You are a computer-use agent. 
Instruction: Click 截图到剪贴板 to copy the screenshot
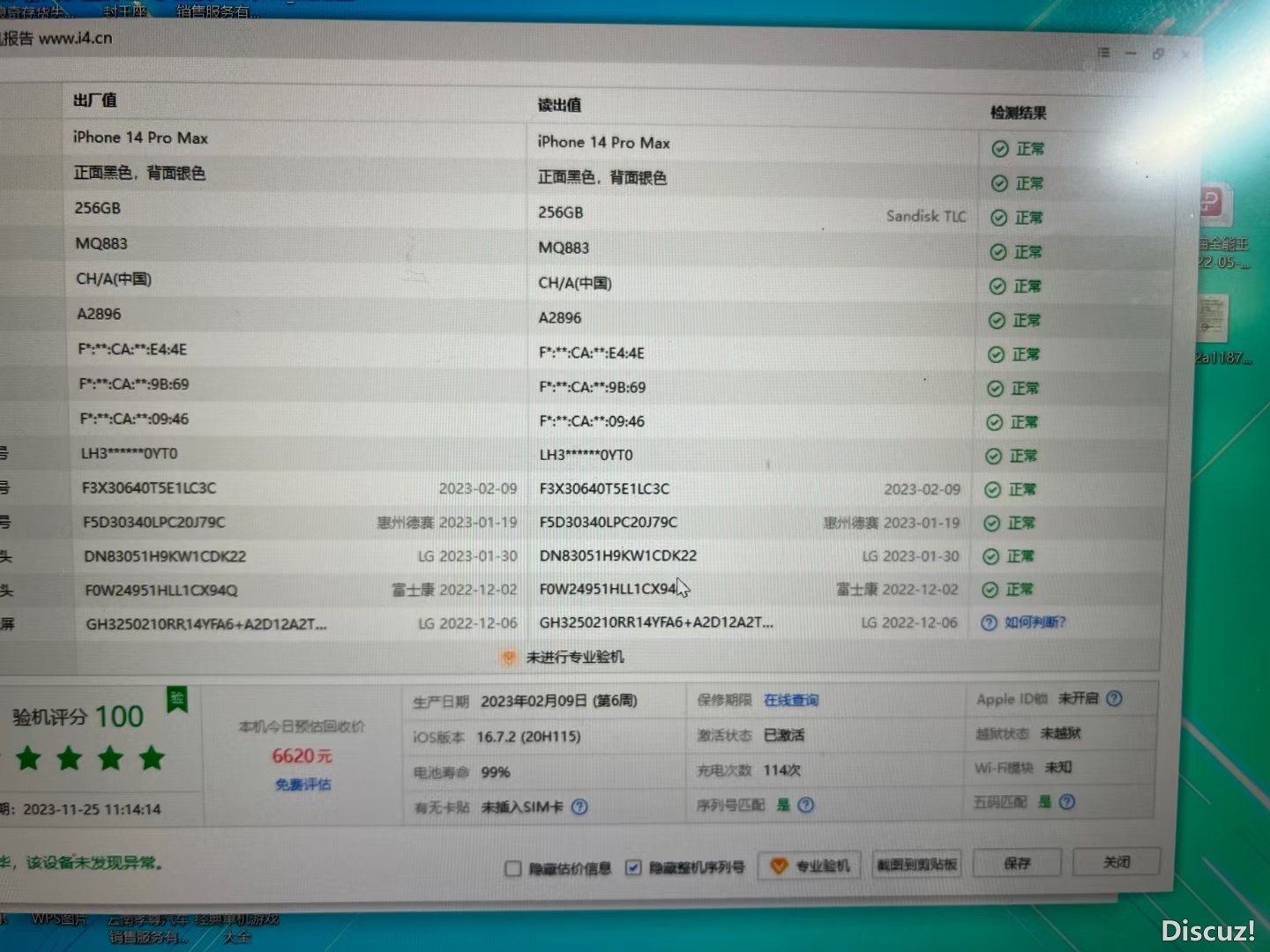tap(916, 865)
